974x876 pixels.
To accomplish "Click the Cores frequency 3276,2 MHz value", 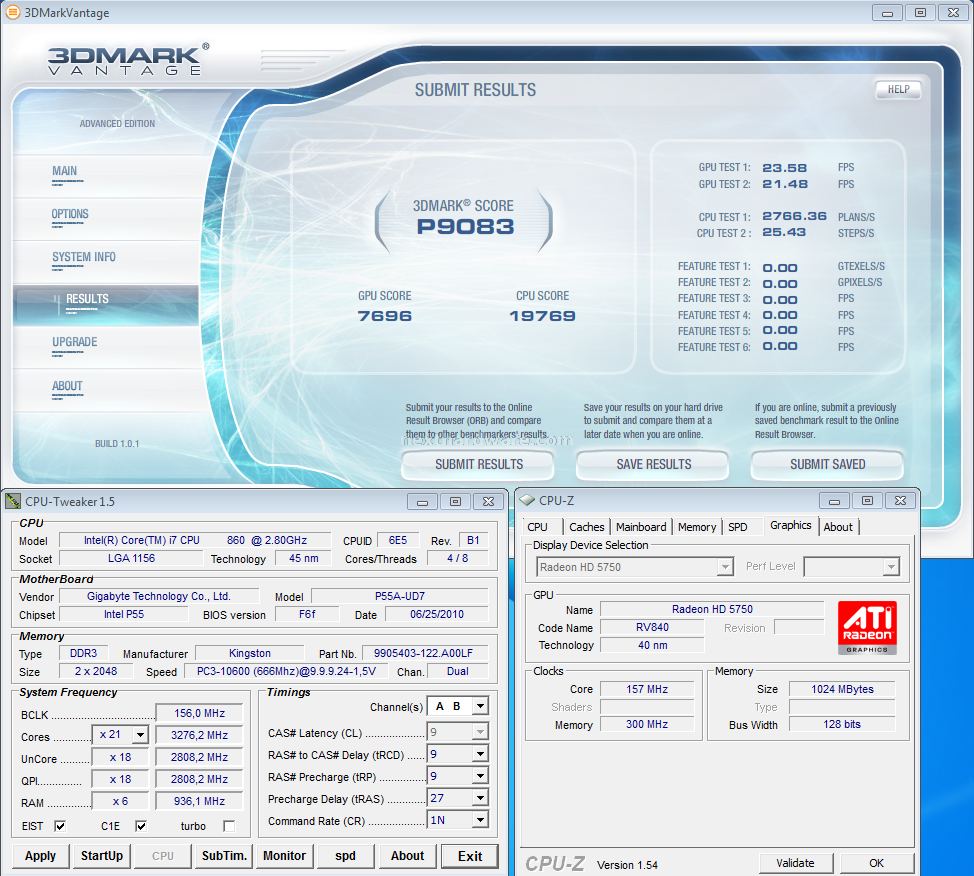I will (x=199, y=735).
